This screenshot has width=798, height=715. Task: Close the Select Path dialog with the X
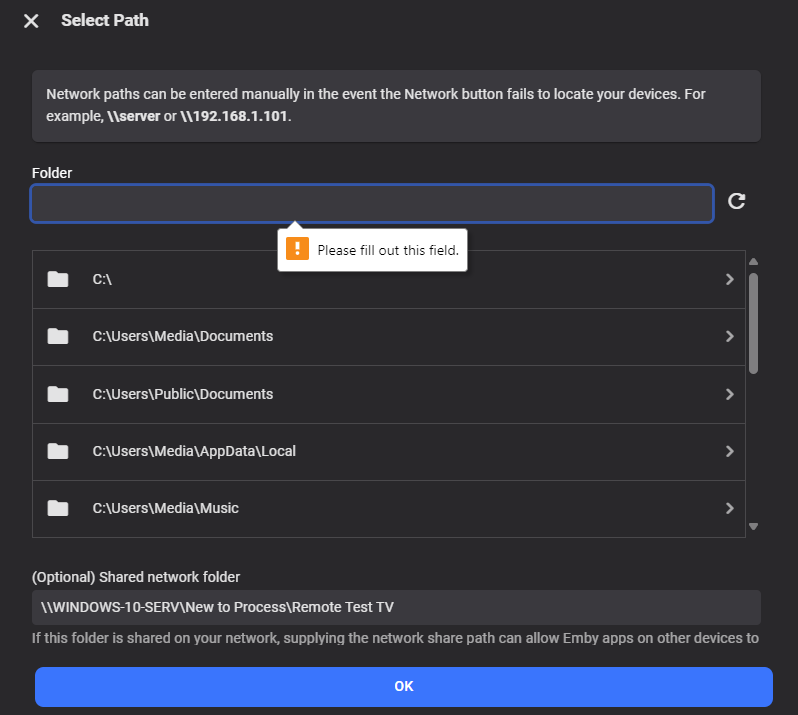[31, 21]
